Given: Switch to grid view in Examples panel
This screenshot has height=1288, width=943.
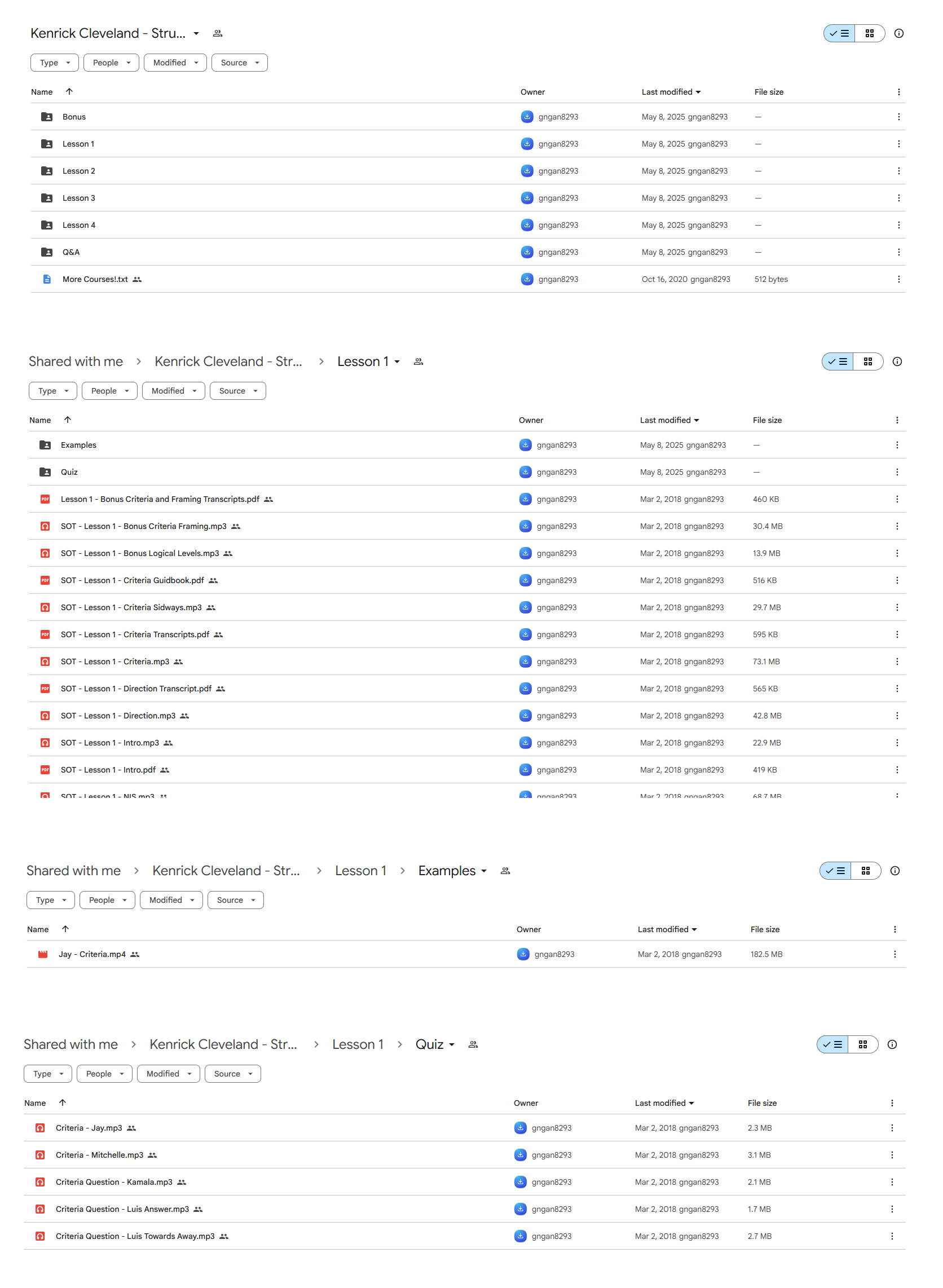Looking at the screenshot, I should 865,870.
